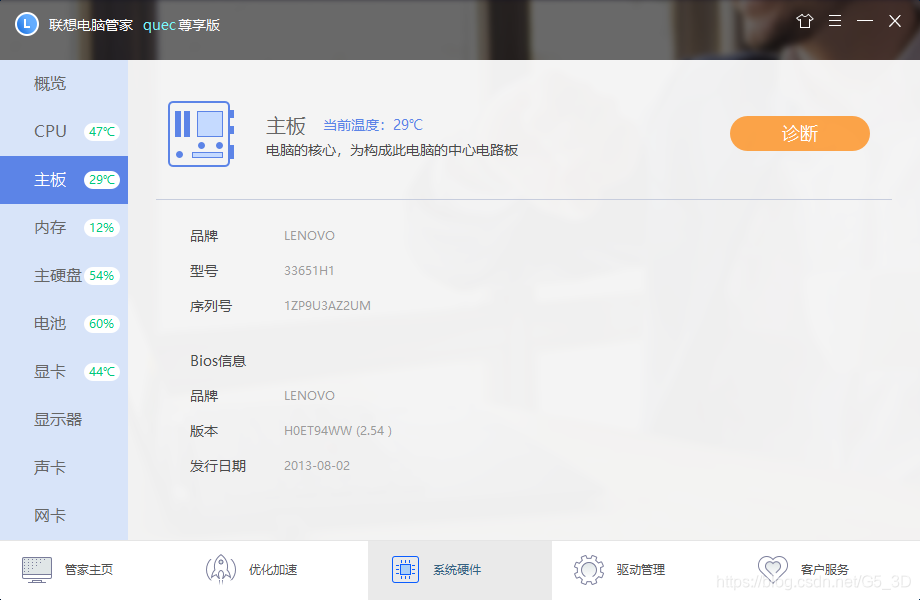This screenshot has width=920, height=600.
Task: Open the skin/theme shirt icon
Action: 804,21
